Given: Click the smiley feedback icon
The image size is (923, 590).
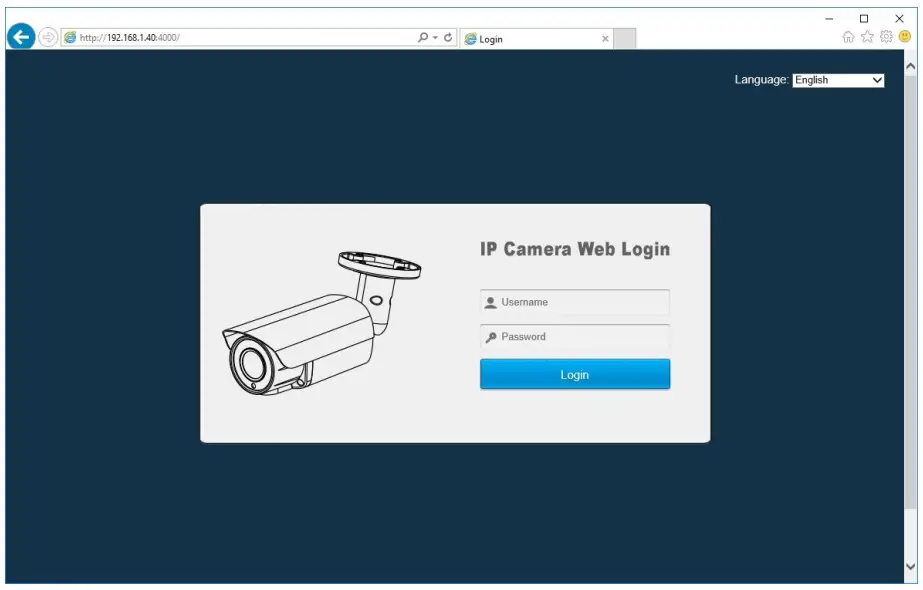Looking at the screenshot, I should 905,37.
